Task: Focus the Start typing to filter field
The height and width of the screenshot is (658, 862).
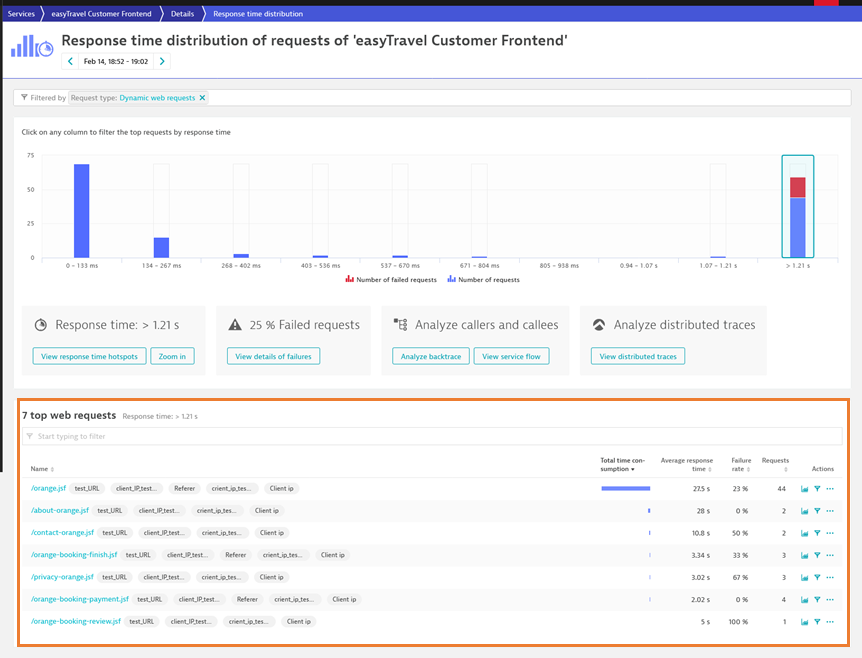Action: coord(432,436)
